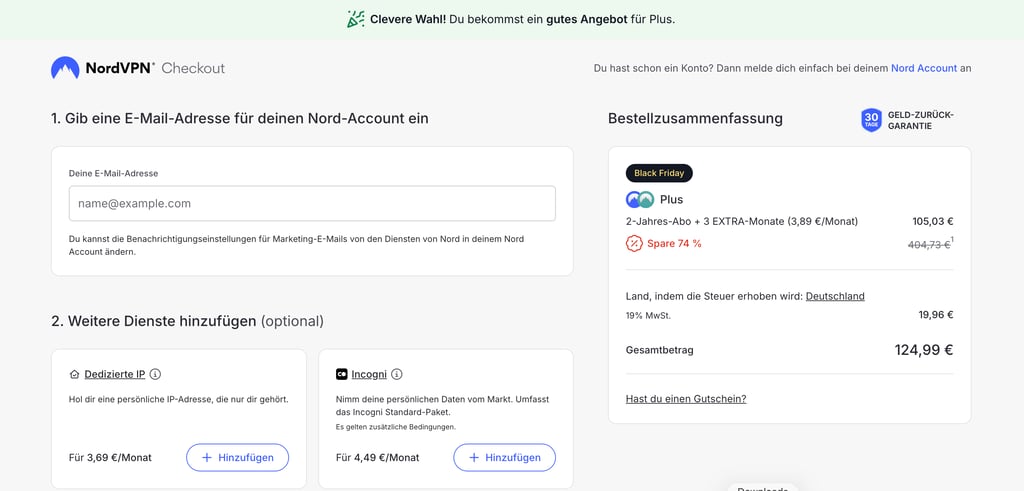Click the total amount '124,99 €'

click(923, 350)
